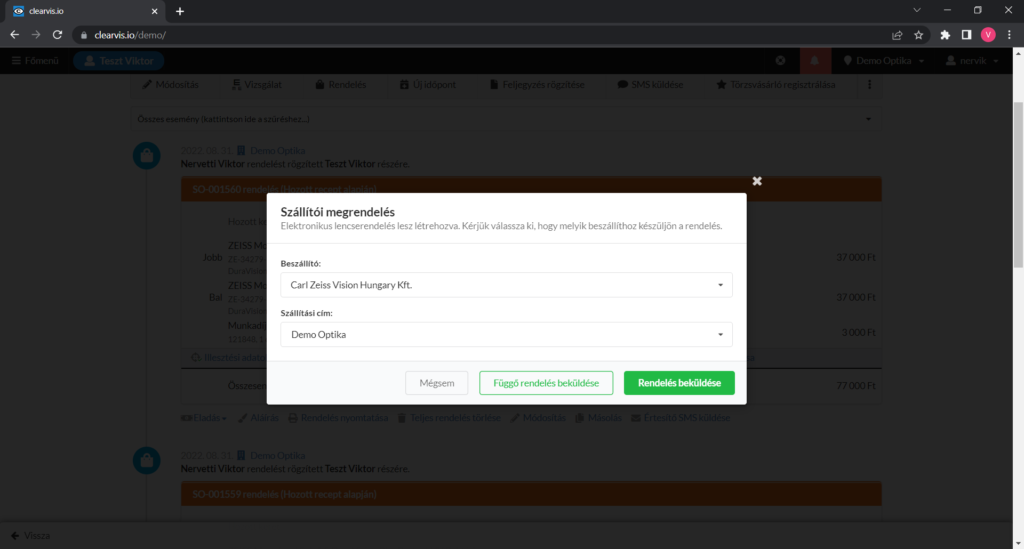Open the Beszállító supplier dropdown
1024x549 pixels.
(506, 285)
